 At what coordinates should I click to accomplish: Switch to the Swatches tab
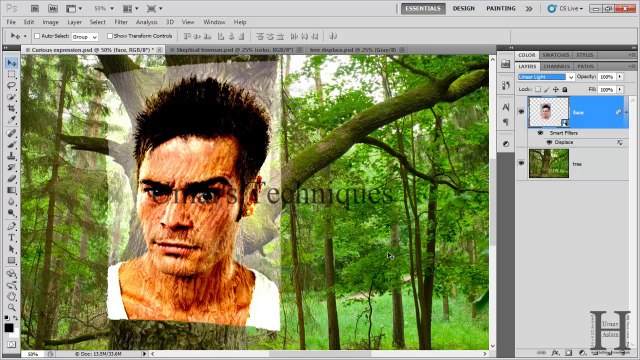(x=556, y=55)
